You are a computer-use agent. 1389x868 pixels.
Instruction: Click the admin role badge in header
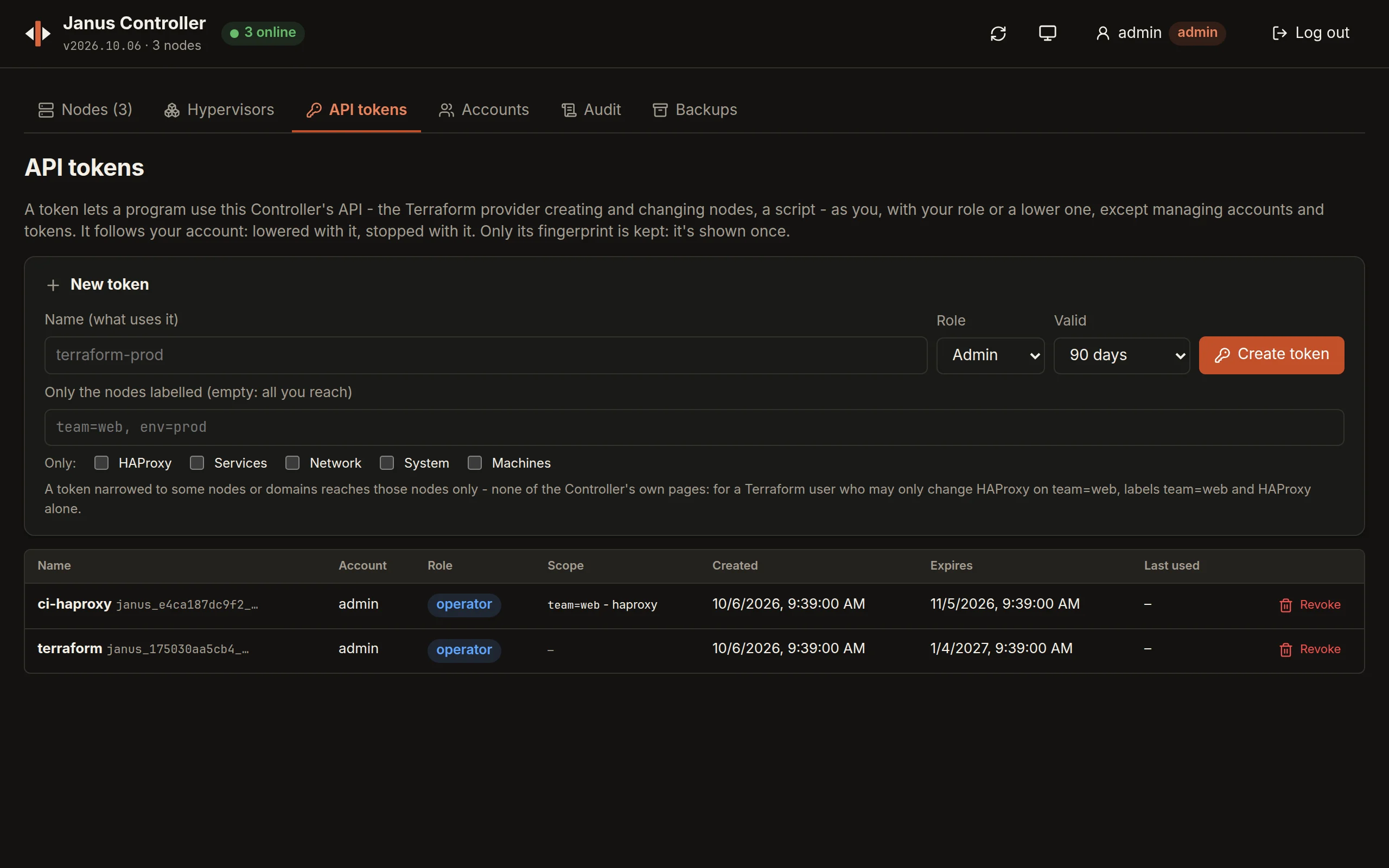(x=1197, y=33)
